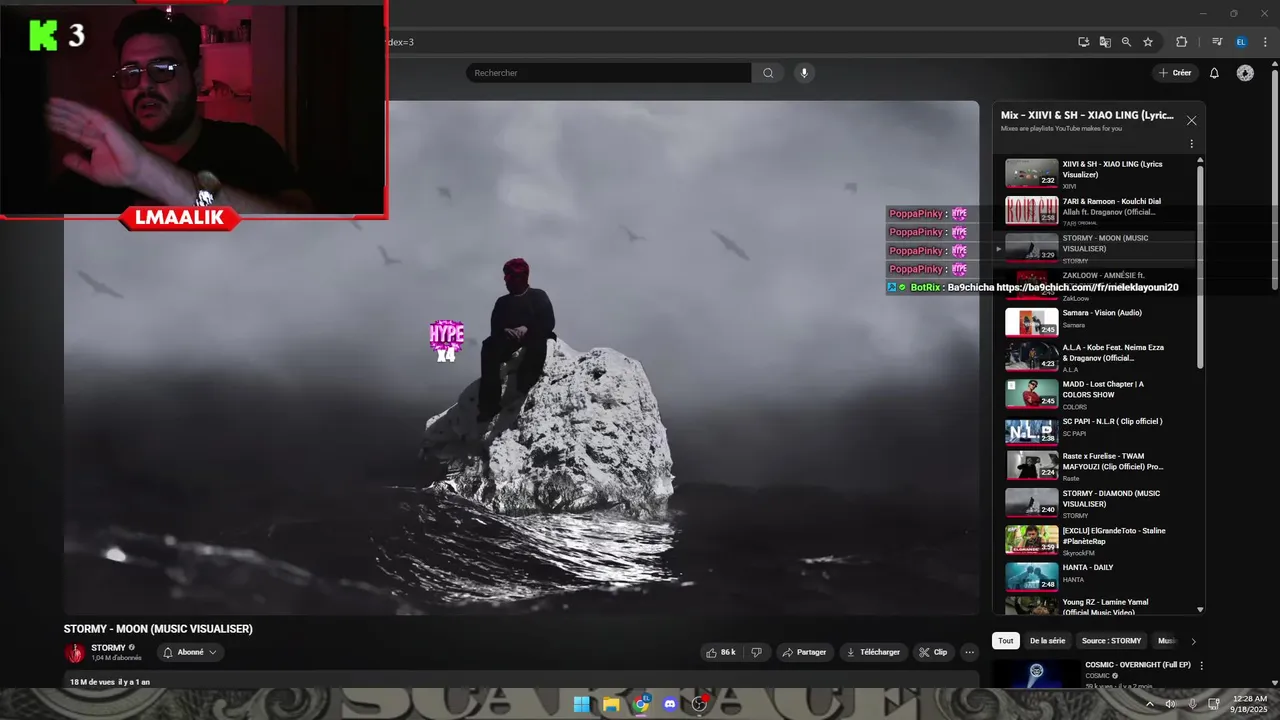This screenshot has width=1280, height=720.
Task: Like the video with thumbs up 86 k
Action: point(721,652)
